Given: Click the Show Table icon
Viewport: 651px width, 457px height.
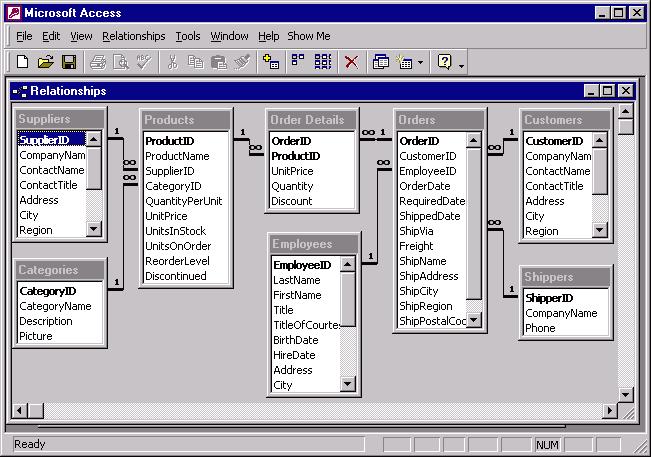Looking at the screenshot, I should [271, 62].
